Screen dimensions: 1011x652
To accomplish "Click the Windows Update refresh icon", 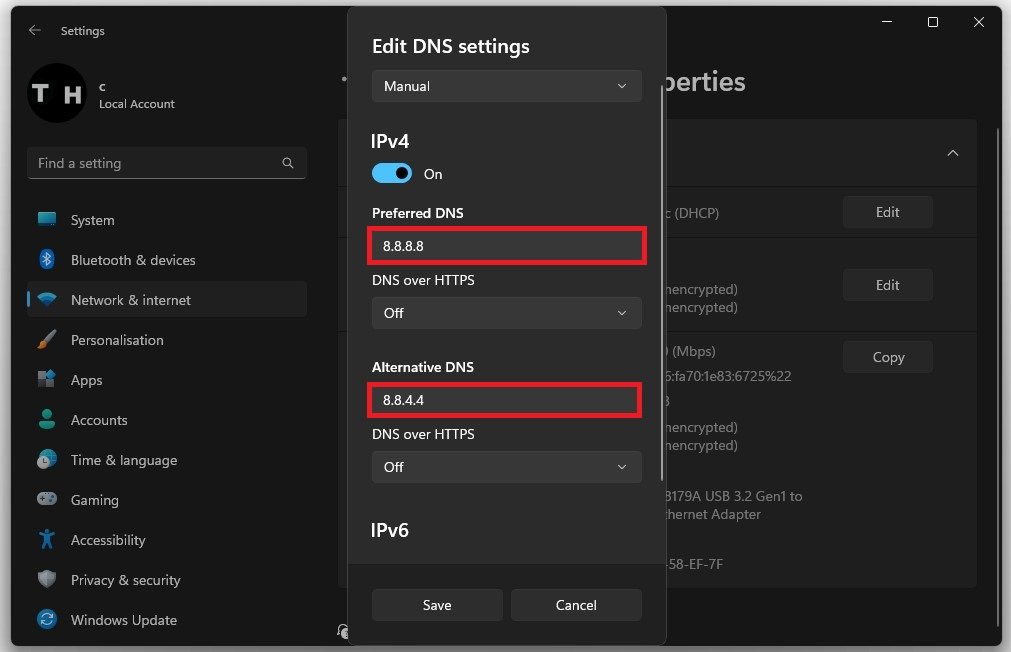I will point(46,619).
